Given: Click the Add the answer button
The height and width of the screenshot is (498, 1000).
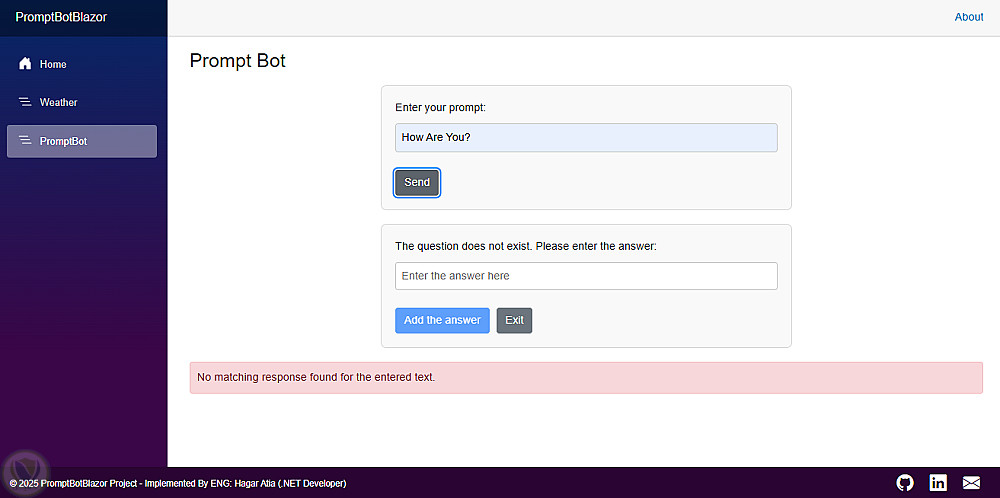Looking at the screenshot, I should pyautogui.click(x=442, y=320).
